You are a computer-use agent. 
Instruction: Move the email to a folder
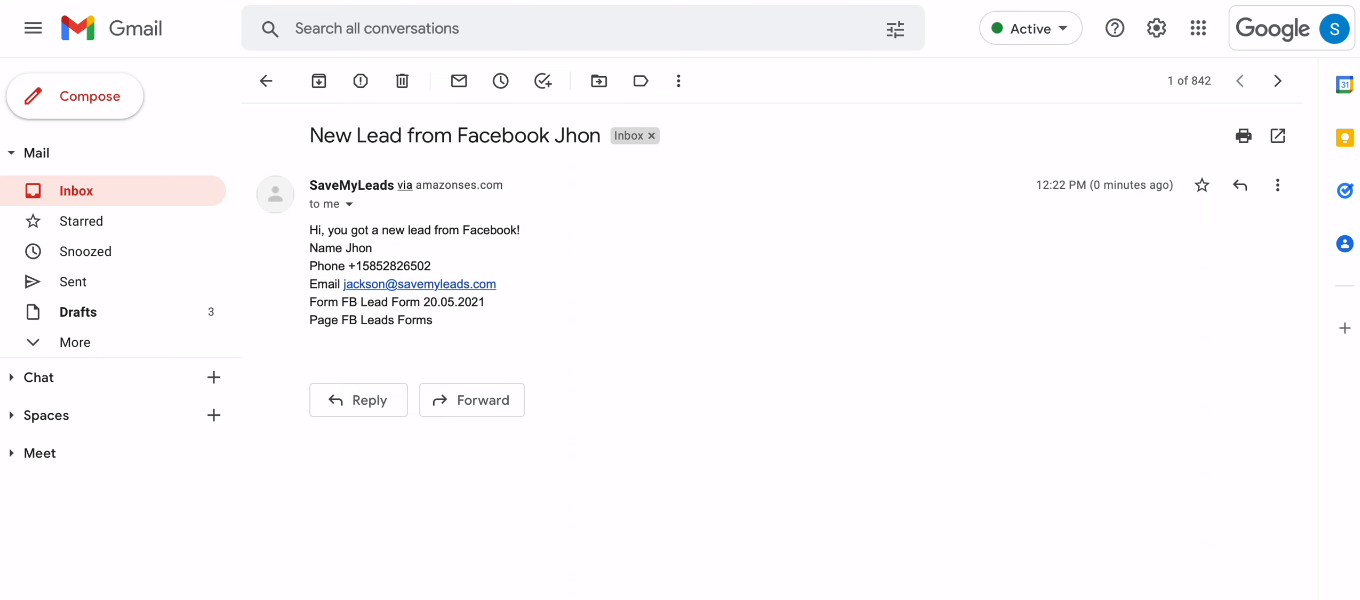click(x=599, y=81)
